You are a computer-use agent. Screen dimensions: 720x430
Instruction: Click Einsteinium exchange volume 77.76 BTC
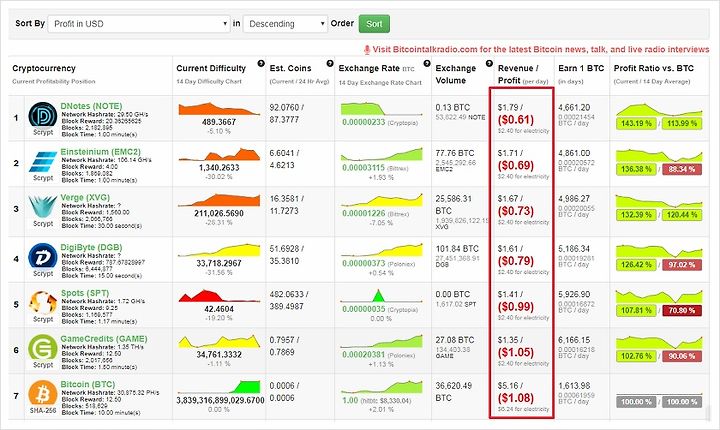click(455, 153)
